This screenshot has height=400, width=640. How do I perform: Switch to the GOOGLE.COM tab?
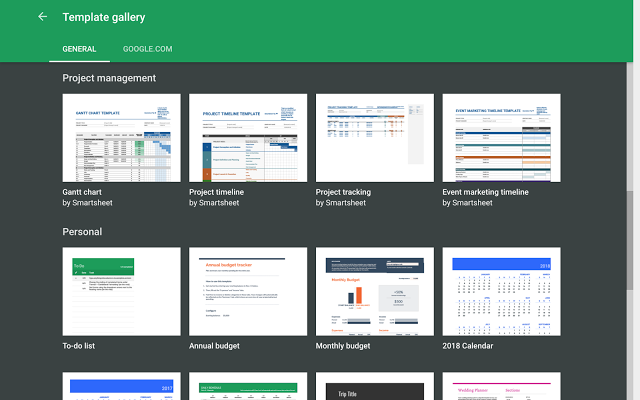coord(147,48)
